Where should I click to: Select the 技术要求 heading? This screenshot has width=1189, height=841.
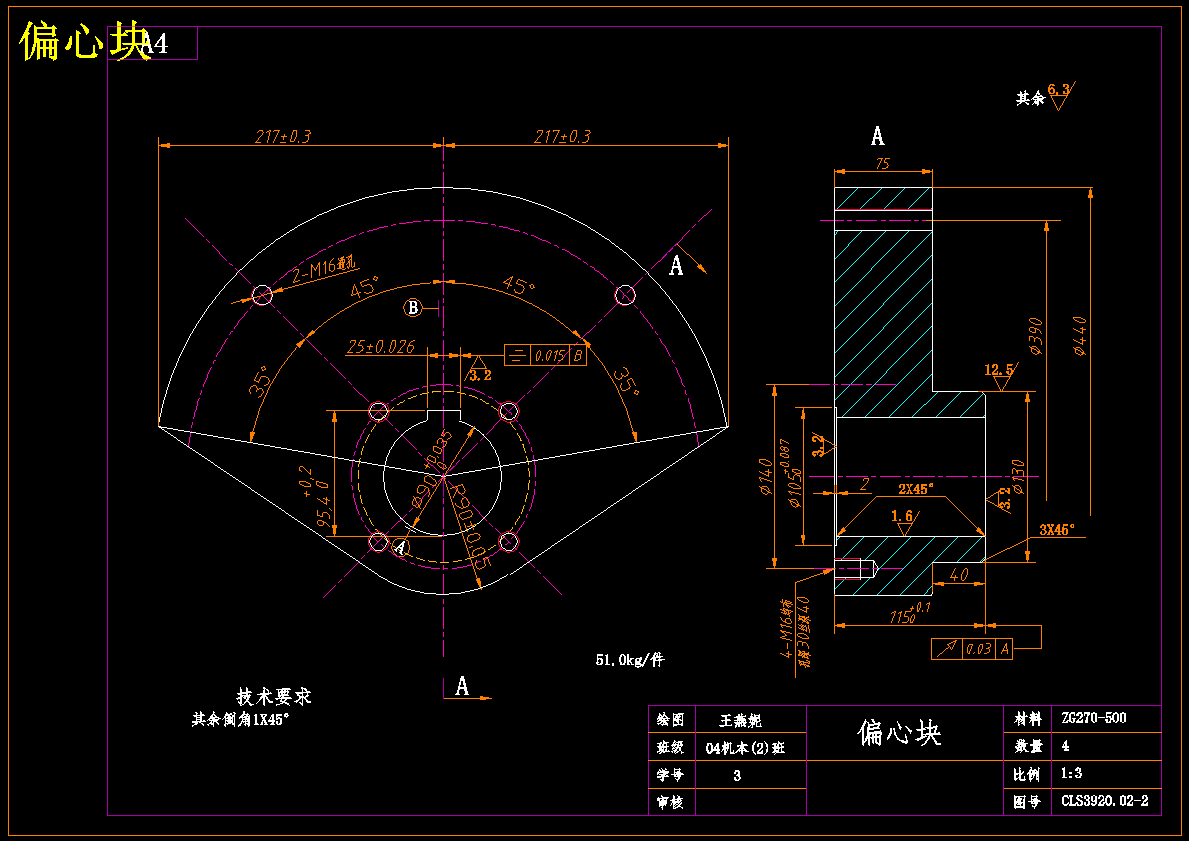pyautogui.click(x=274, y=696)
